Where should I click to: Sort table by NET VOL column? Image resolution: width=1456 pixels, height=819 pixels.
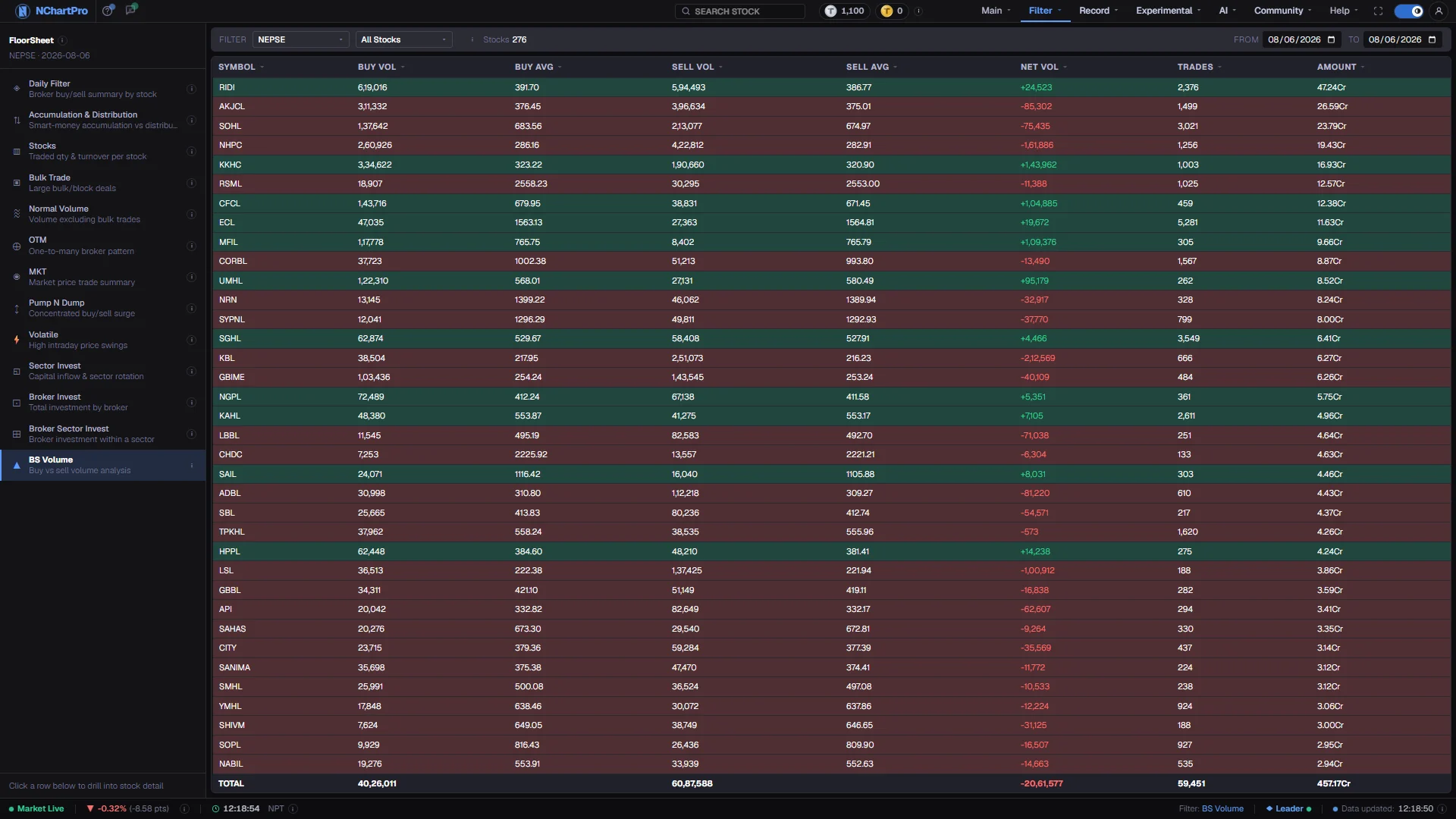click(x=1043, y=67)
